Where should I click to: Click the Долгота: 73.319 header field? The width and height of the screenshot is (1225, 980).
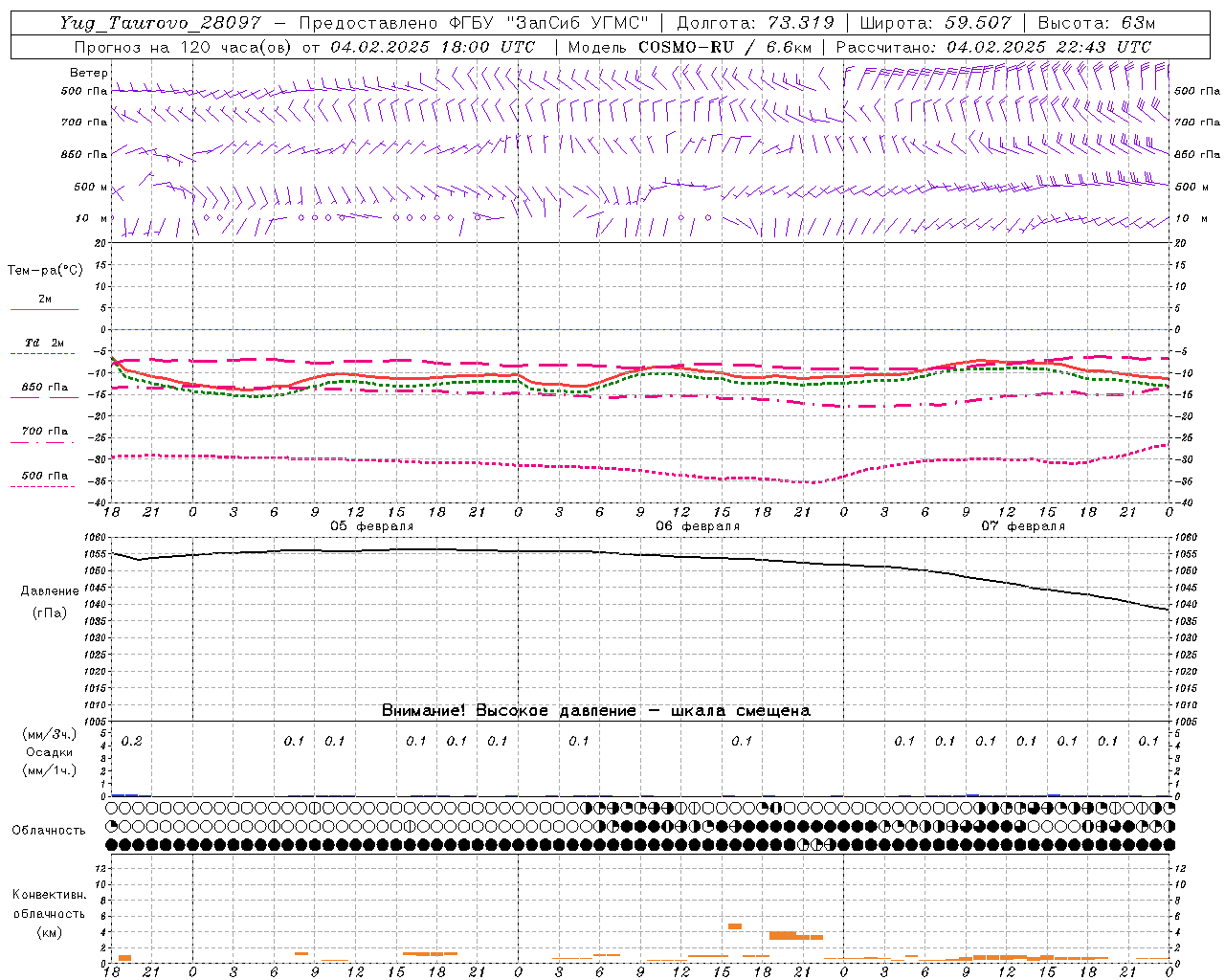(755, 23)
